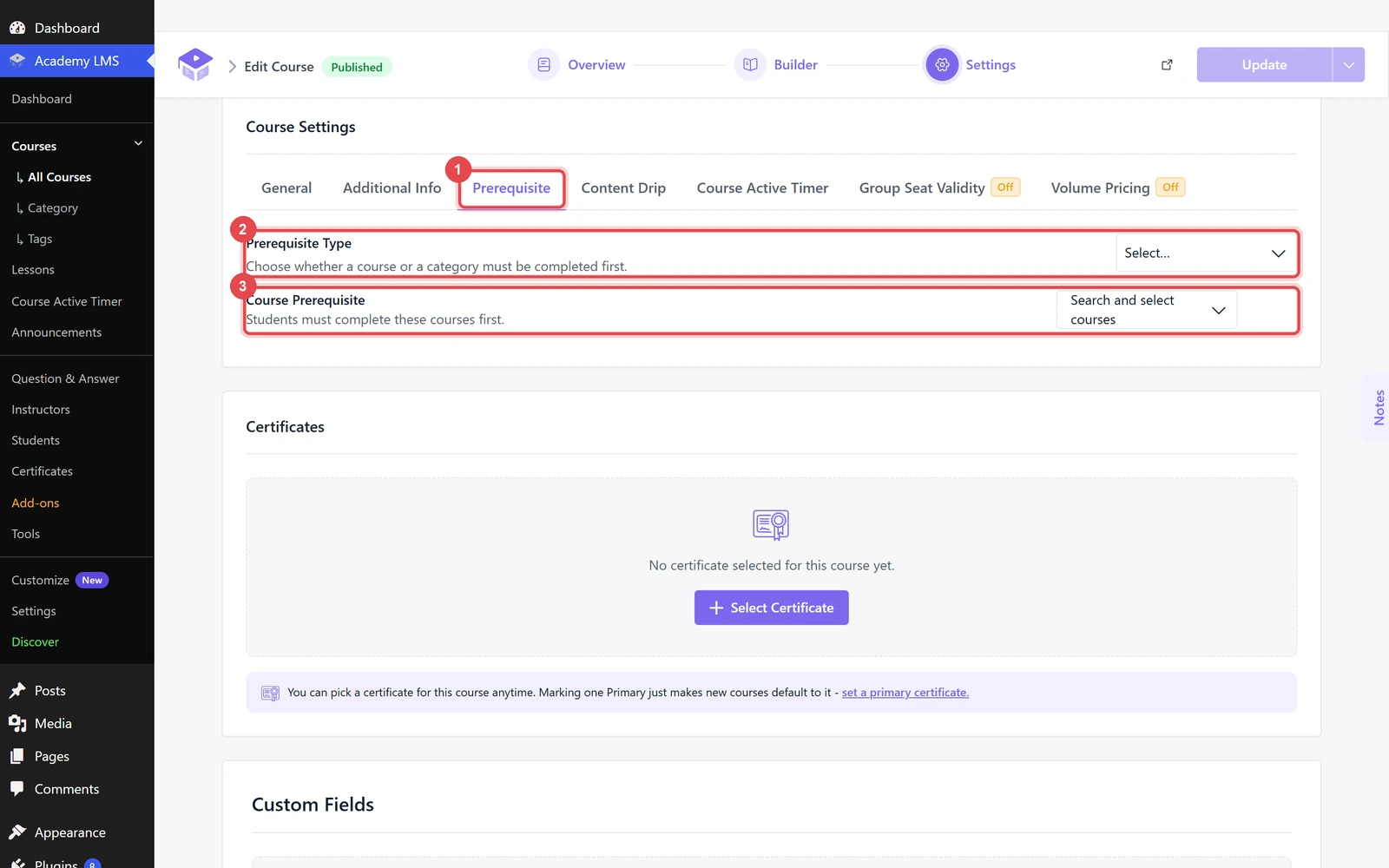Expand the Update button arrow menu
The image size is (1389, 868).
pyautogui.click(x=1348, y=65)
